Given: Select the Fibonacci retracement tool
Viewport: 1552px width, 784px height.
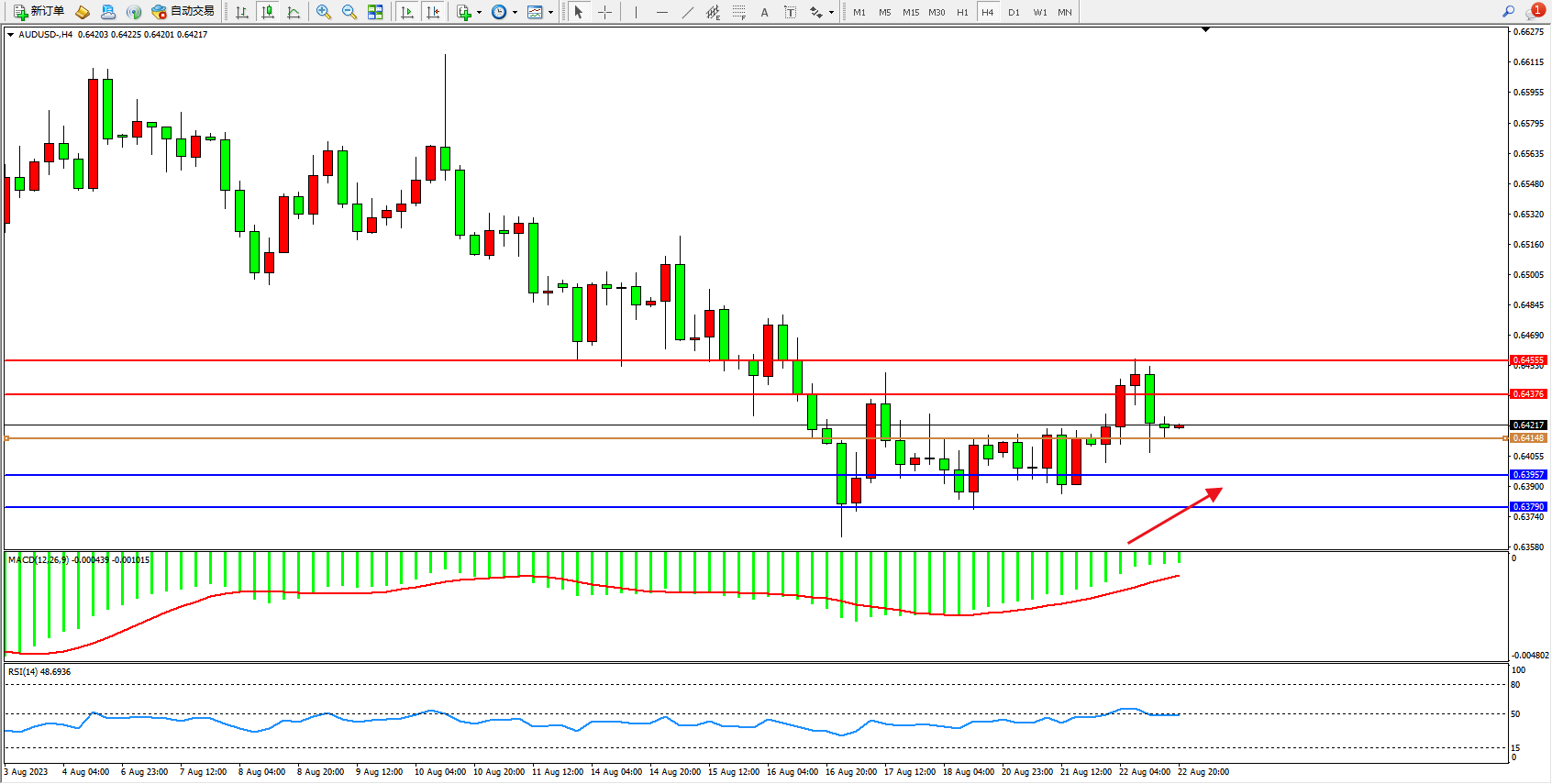Looking at the screenshot, I should click(738, 12).
